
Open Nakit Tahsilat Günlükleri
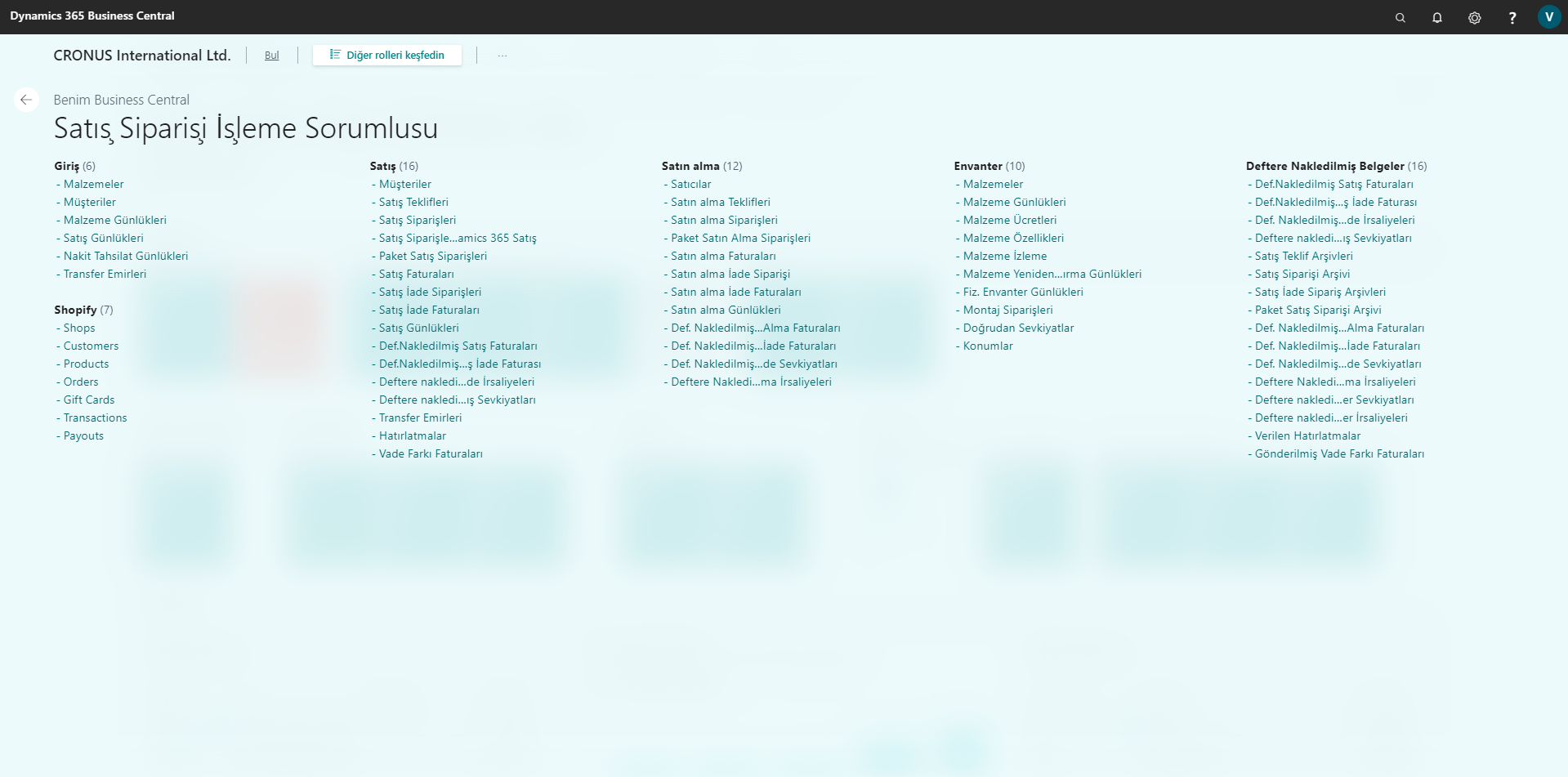[126, 256]
